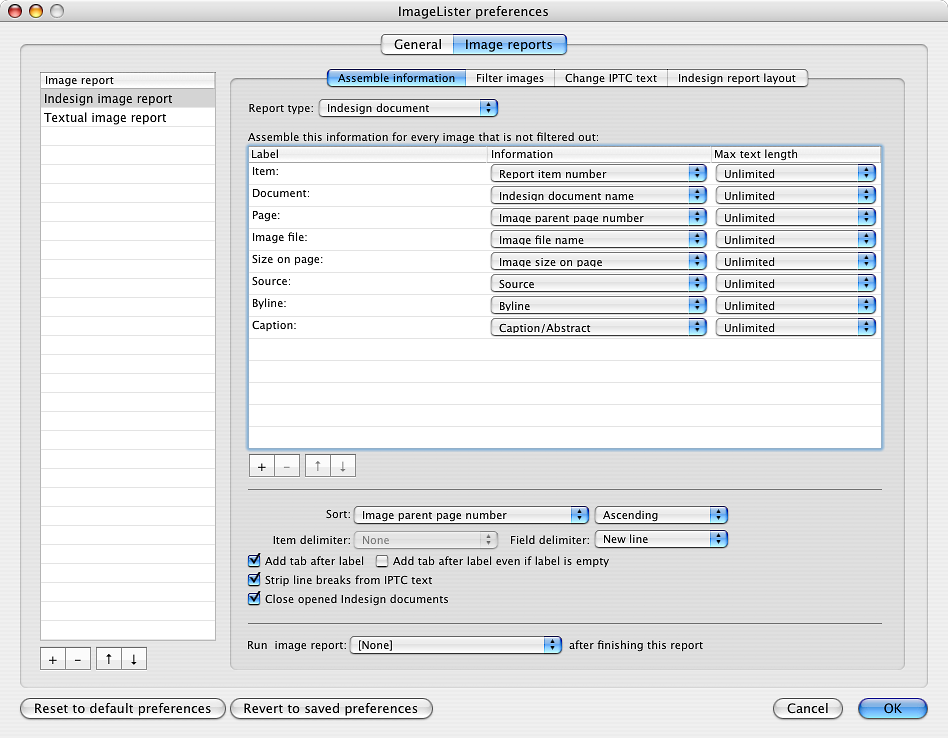Add a new image report with plus button
The width and height of the screenshot is (948, 738).
point(53,659)
